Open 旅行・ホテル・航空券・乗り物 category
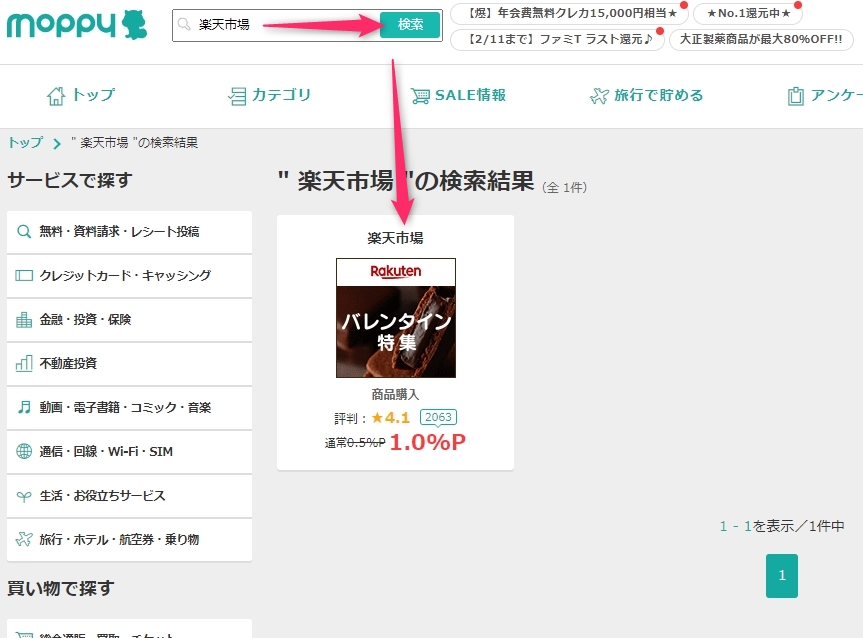The image size is (863, 638). pos(129,540)
